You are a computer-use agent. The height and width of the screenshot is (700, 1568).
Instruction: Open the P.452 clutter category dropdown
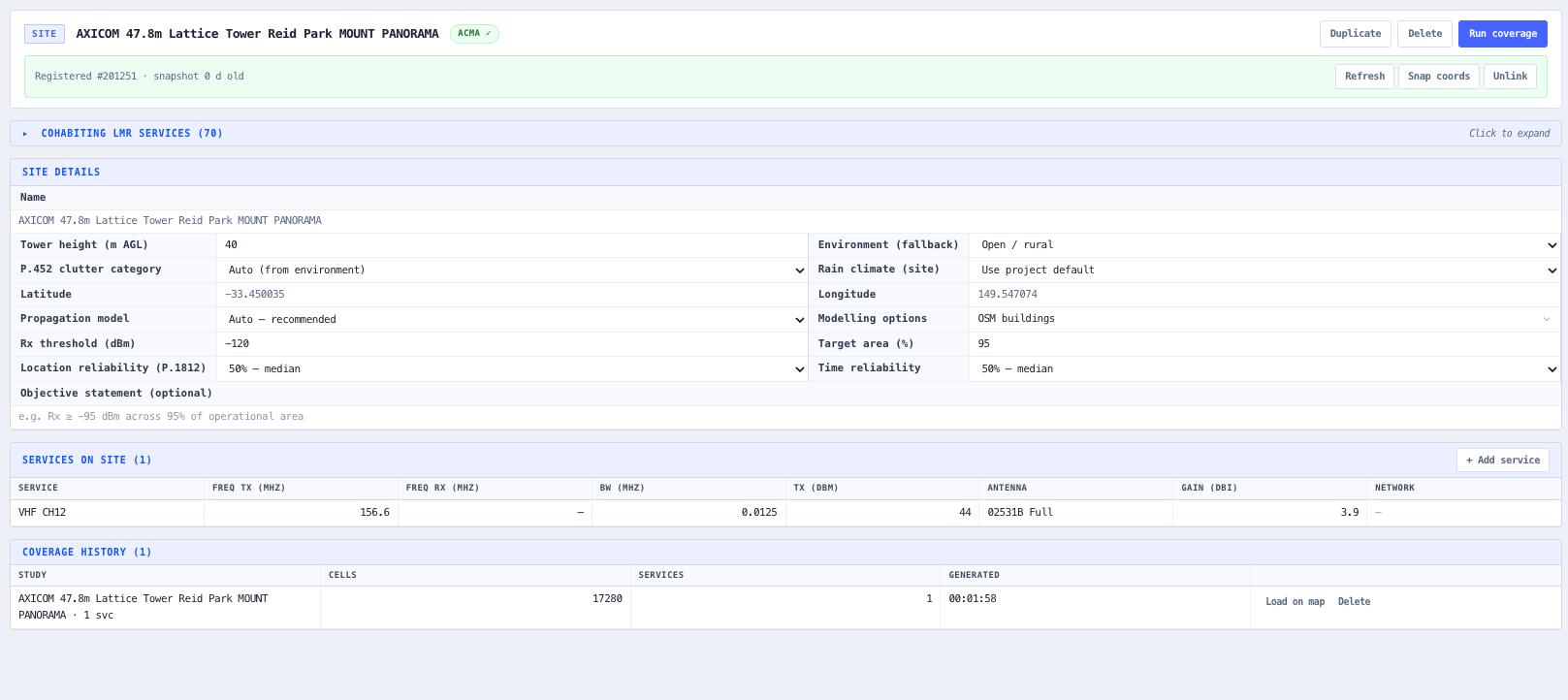tap(512, 270)
